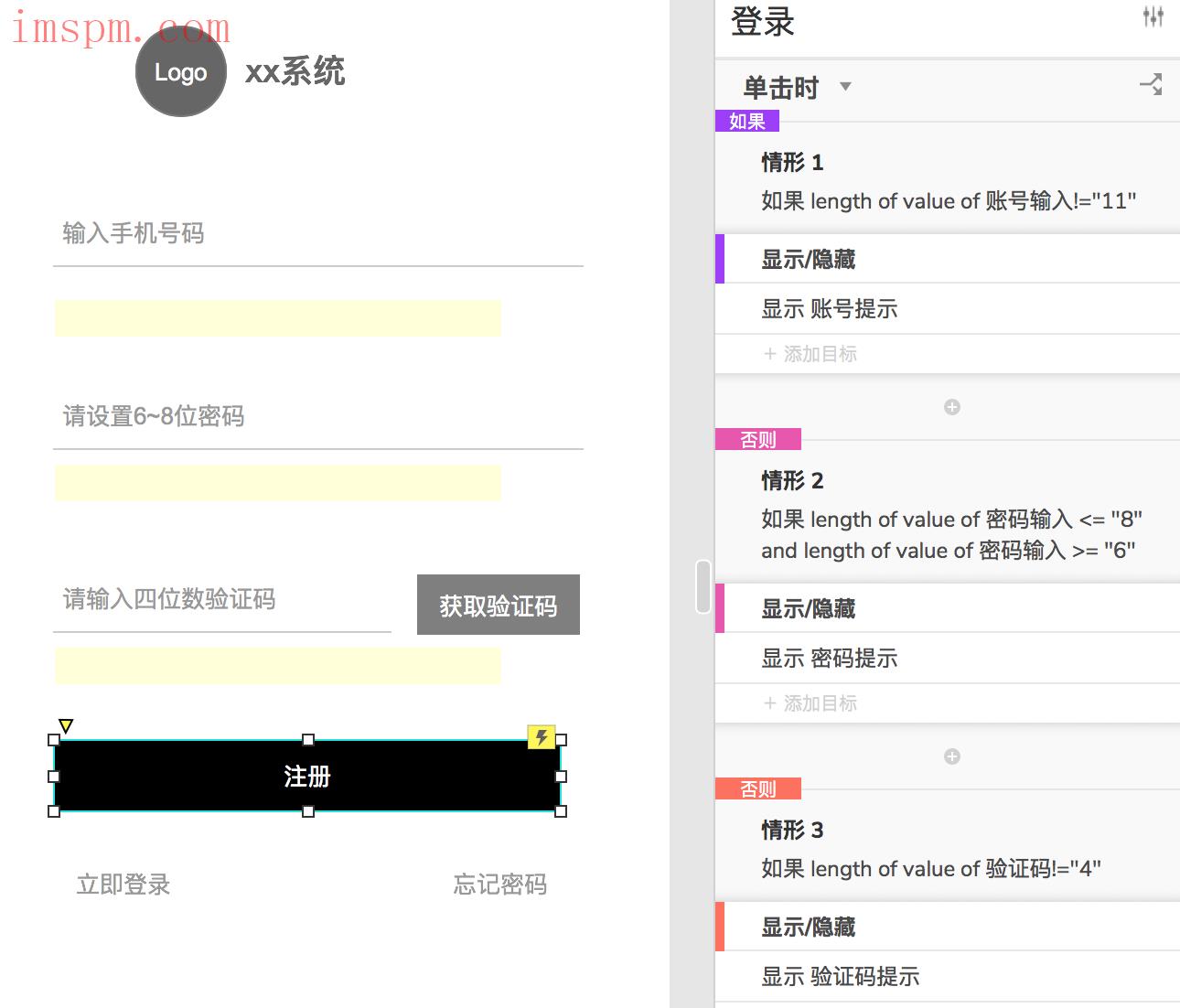The width and height of the screenshot is (1180, 1008).
Task: Expand the 单击时 event dropdown arrow
Action: pyautogui.click(x=845, y=87)
